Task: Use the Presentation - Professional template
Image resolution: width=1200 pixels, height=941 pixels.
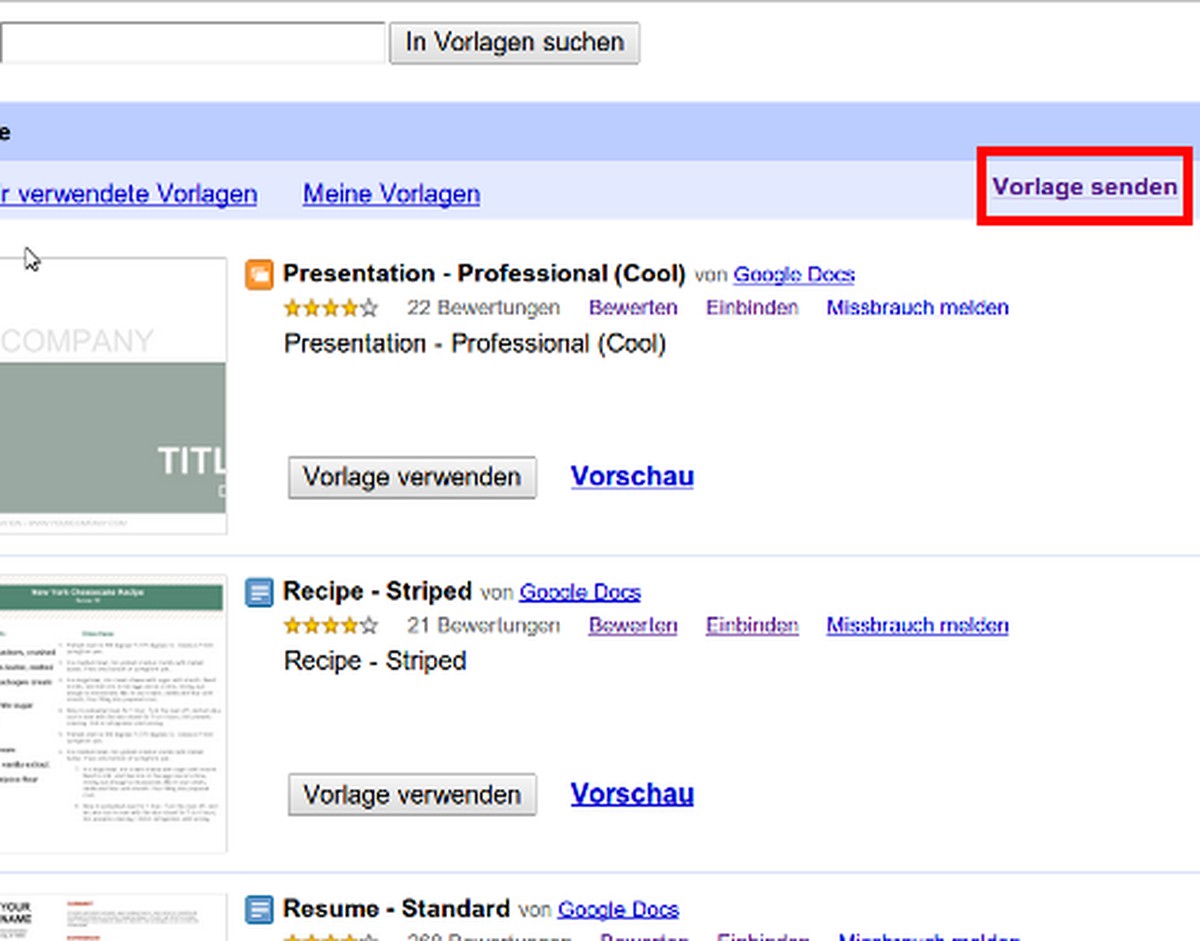Action: [412, 477]
